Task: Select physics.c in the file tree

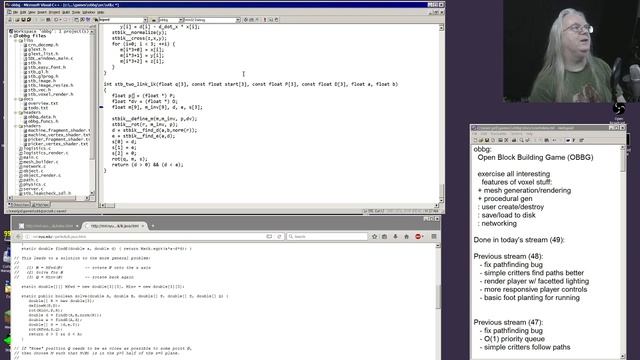Action: pos(34,184)
